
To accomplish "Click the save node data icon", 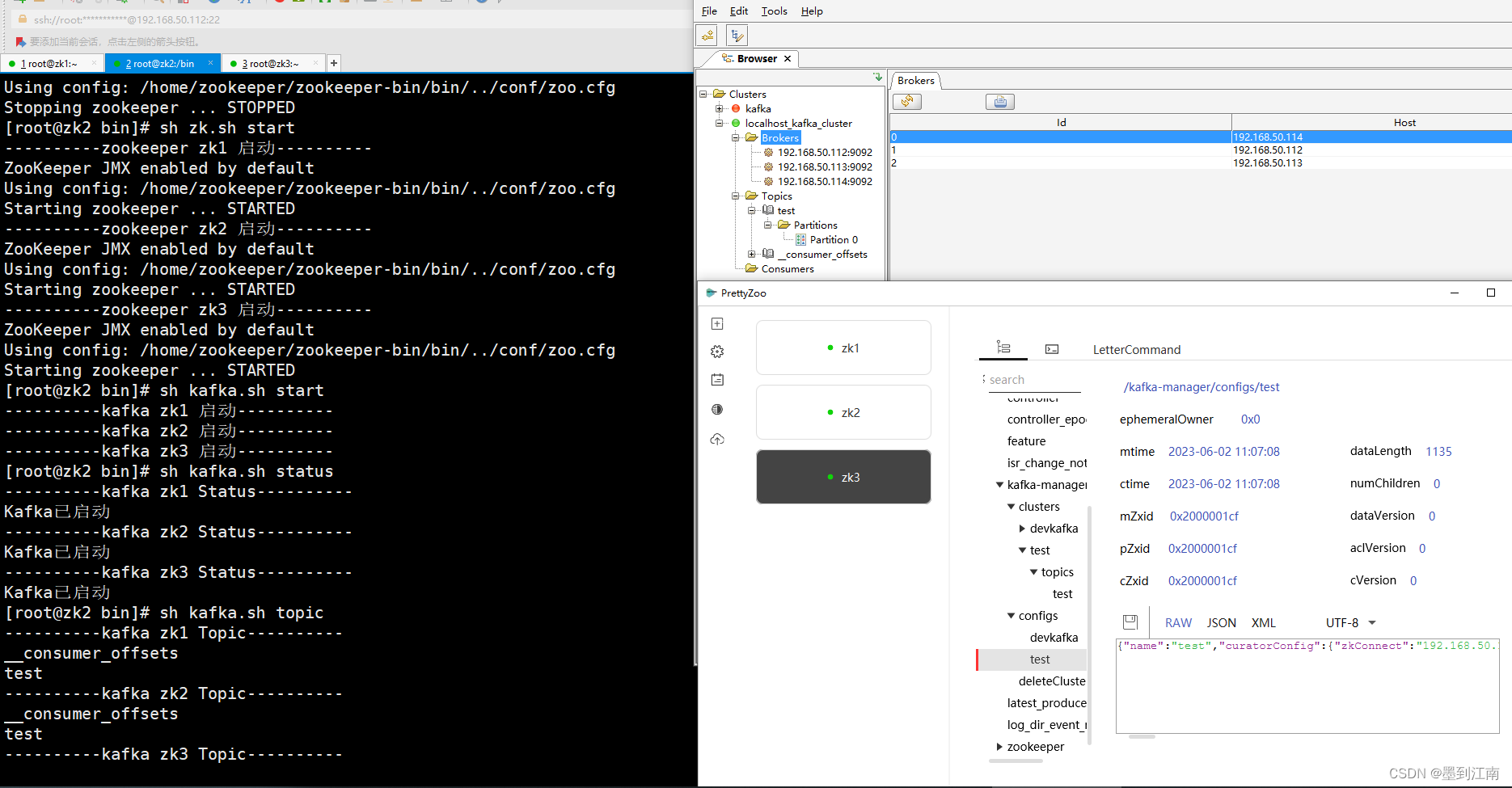I will pyautogui.click(x=1130, y=622).
